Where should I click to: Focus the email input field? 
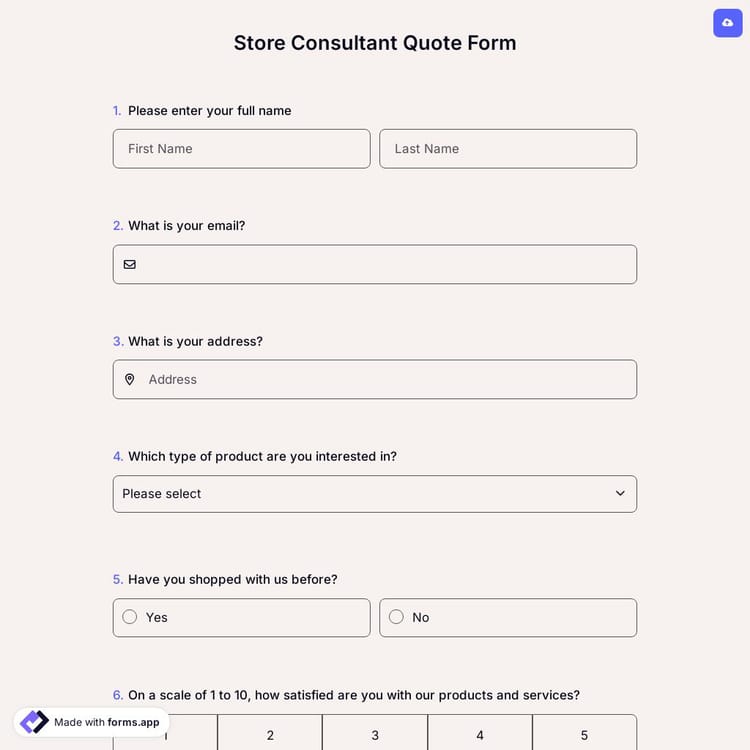pos(385,265)
